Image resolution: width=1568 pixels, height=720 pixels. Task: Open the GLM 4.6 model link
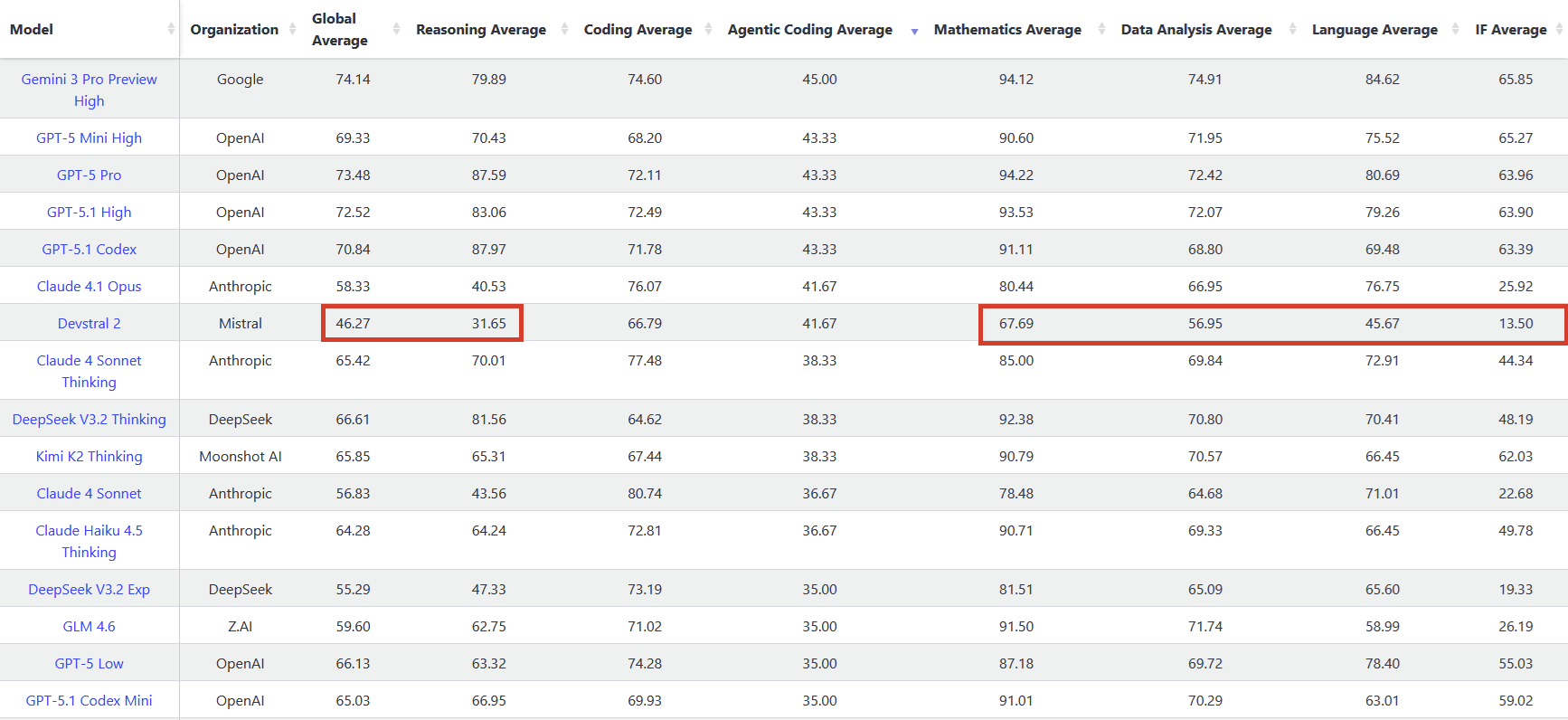(x=90, y=626)
